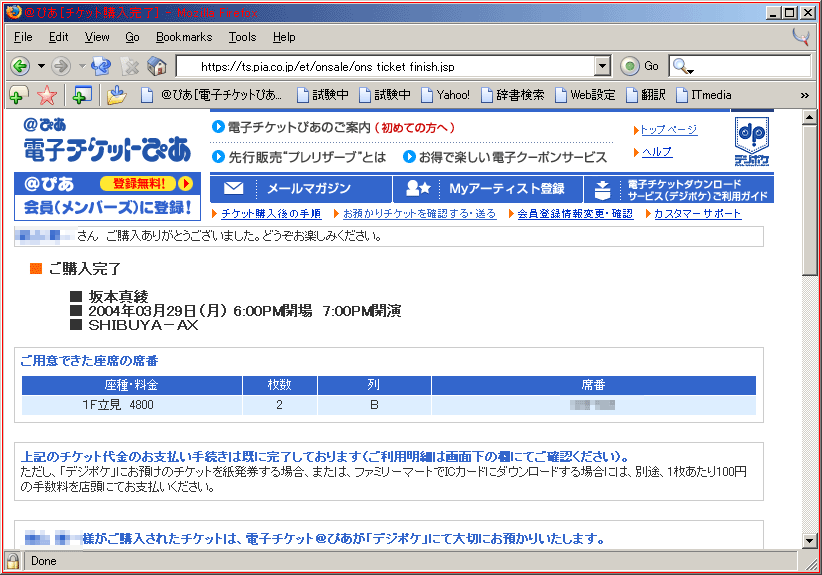This screenshot has width=822, height=575.
Task: Click the デジポケ dp logo icon
Action: coord(752,141)
